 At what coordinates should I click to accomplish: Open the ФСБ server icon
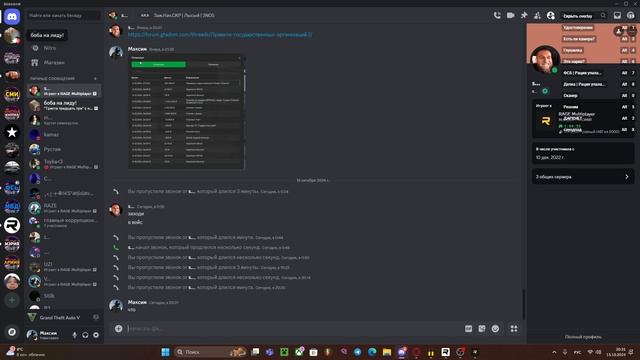point(12,188)
